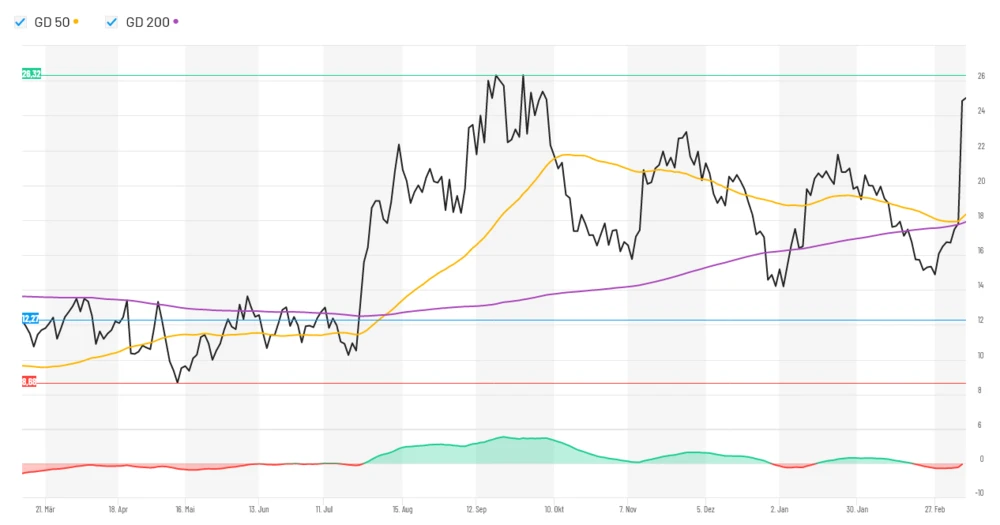Click the GD 50 legend label
Screen dimensions: 1000x525
(52, 22)
